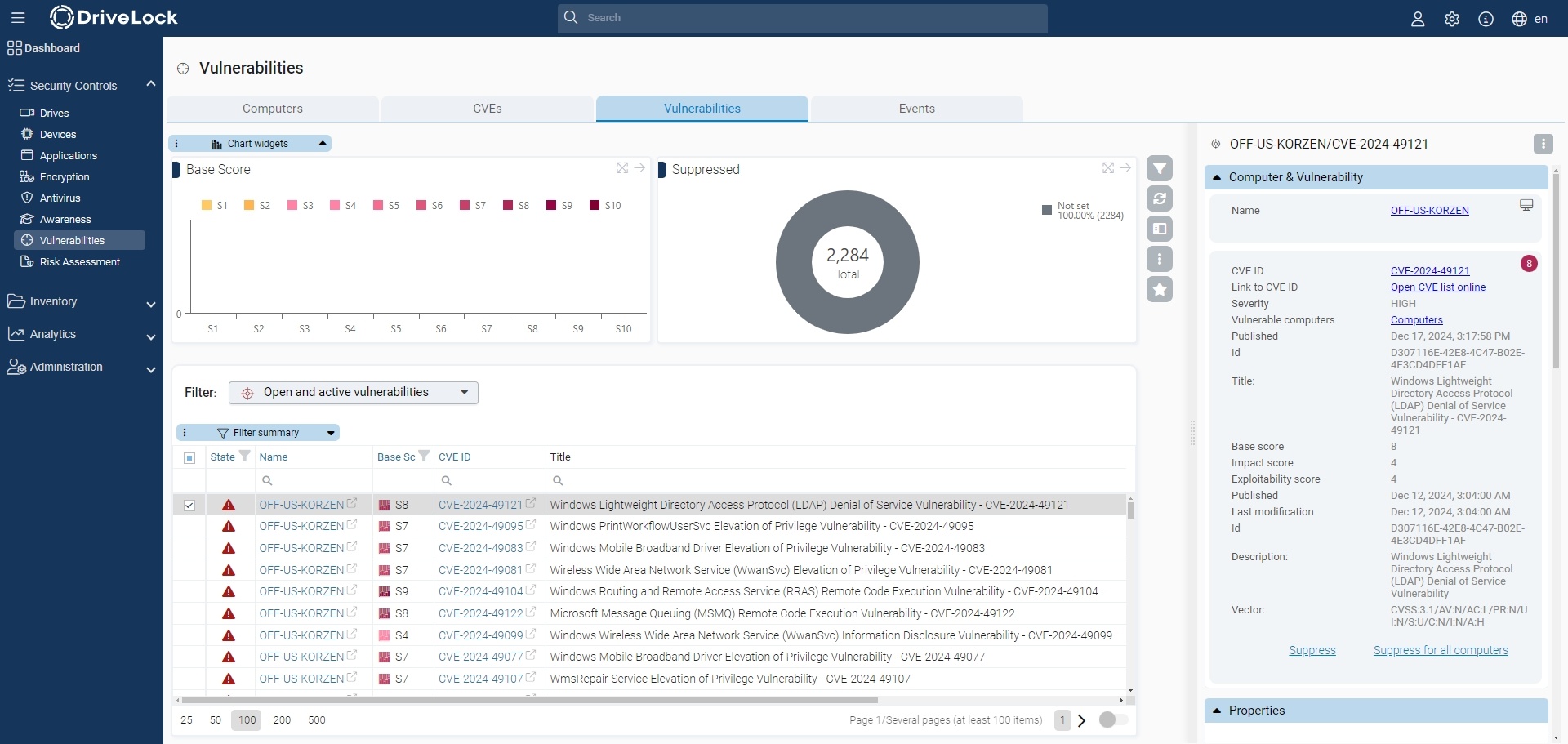Click the top Search field
This screenshot has height=744, width=1568.
pos(803,18)
